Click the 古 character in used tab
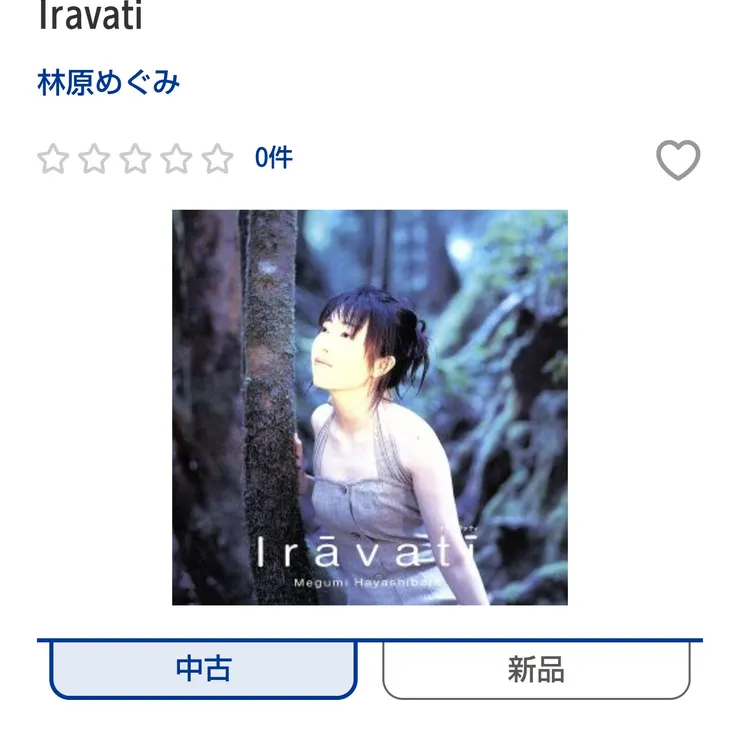740x740 pixels. (x=218, y=669)
